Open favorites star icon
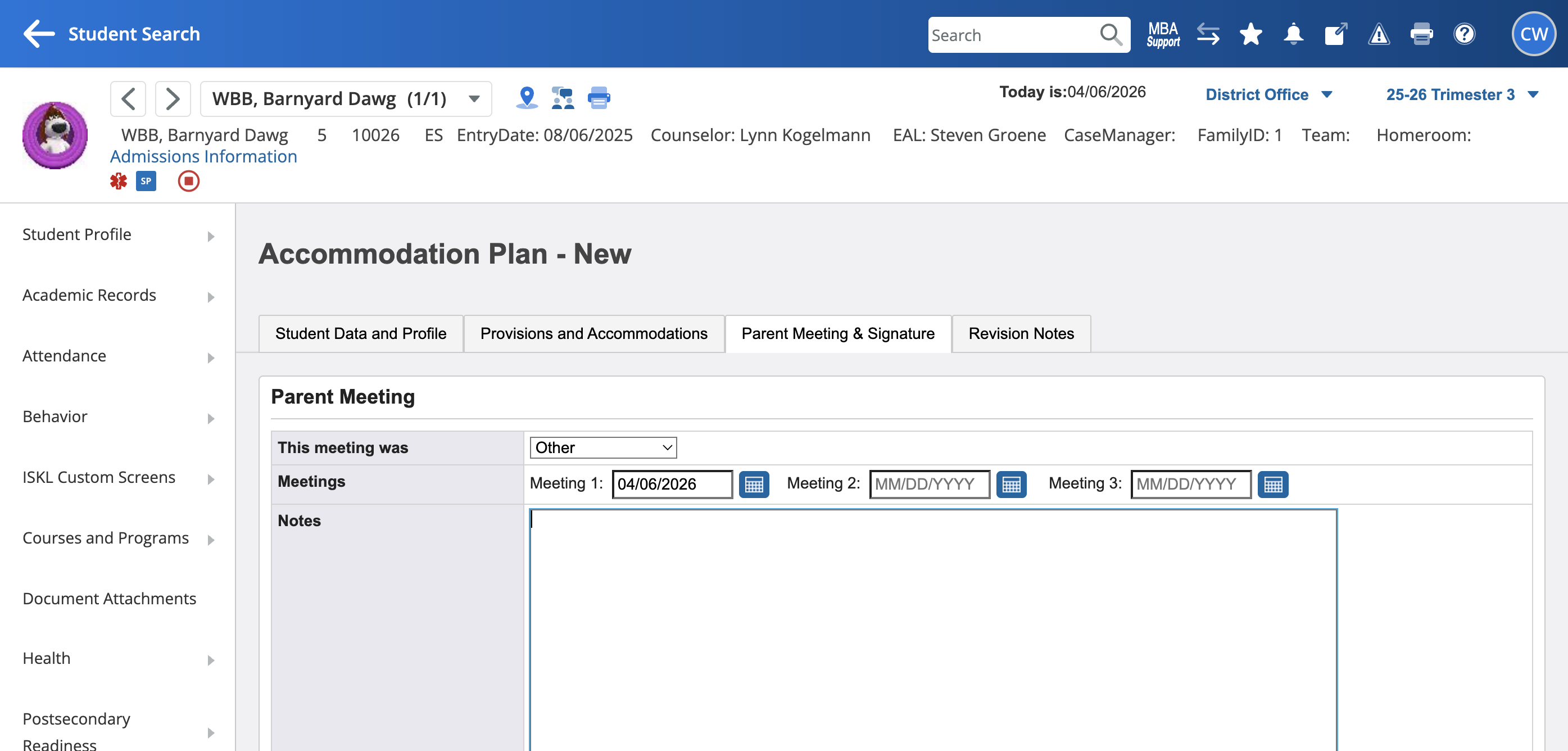 click(x=1250, y=34)
